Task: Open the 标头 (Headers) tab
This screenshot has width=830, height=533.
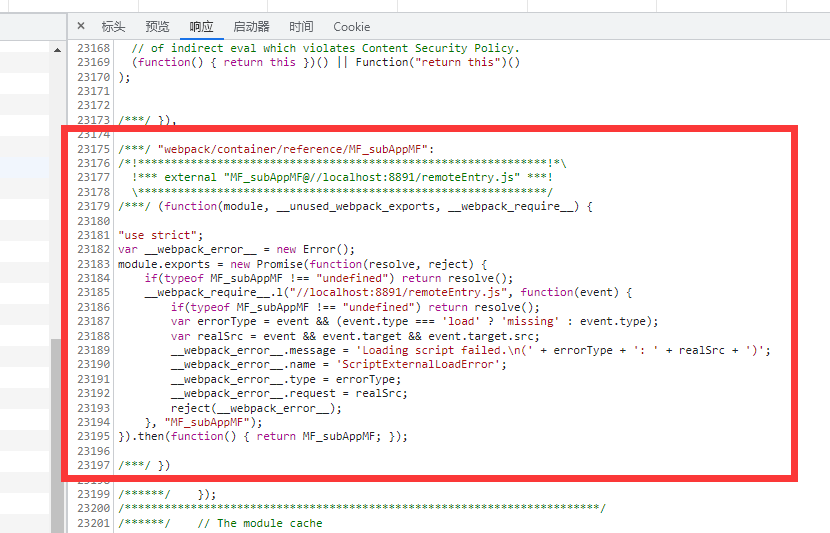Action: tap(113, 26)
